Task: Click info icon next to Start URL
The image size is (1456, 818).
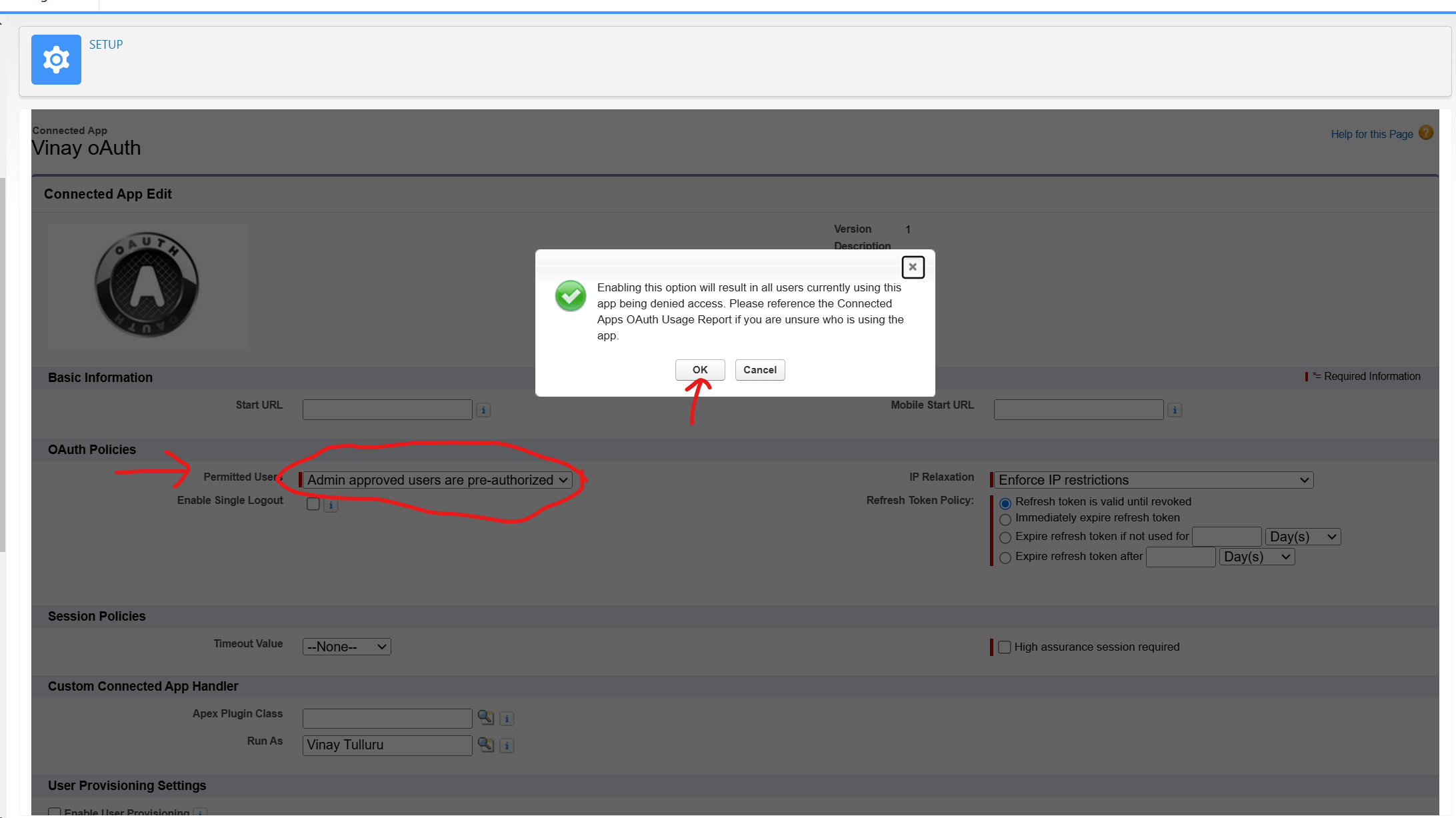Action: 484,410
